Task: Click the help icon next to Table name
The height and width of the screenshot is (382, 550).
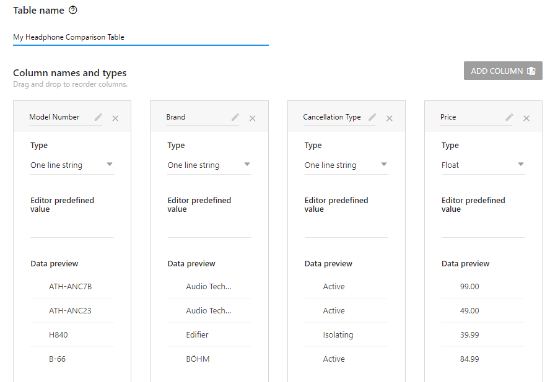Action: click(x=73, y=10)
